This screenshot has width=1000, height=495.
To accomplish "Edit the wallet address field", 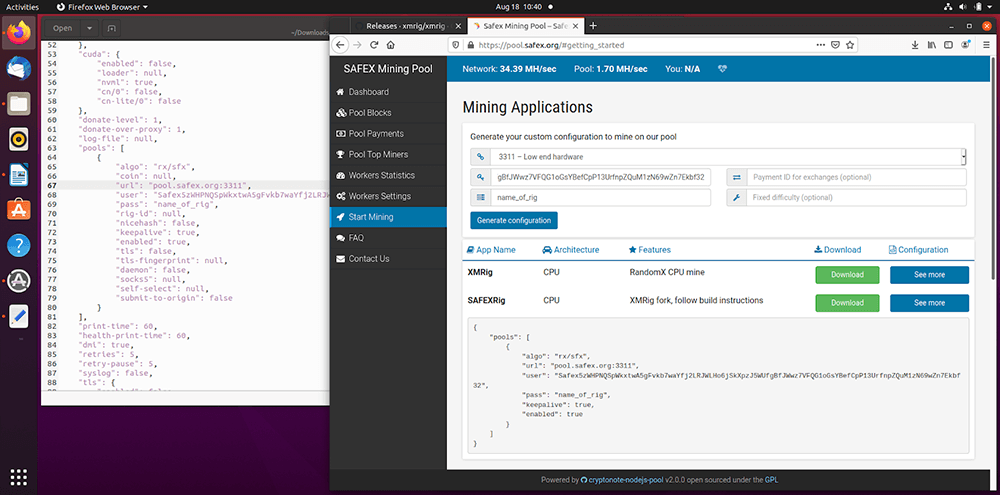I will (x=600, y=177).
